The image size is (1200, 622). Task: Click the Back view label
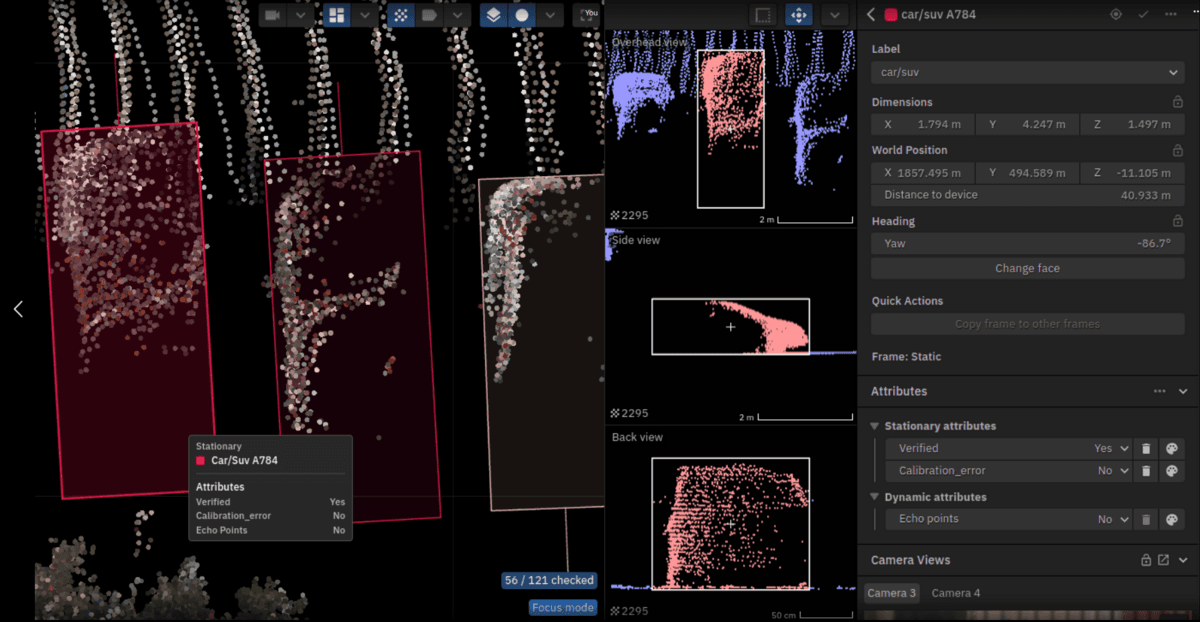(x=637, y=437)
